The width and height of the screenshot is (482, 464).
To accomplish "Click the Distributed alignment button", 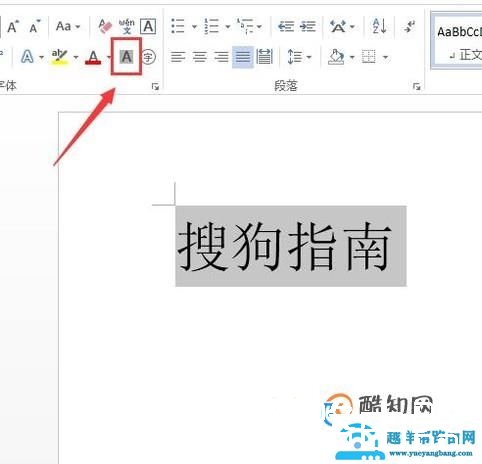I will click(x=265, y=57).
